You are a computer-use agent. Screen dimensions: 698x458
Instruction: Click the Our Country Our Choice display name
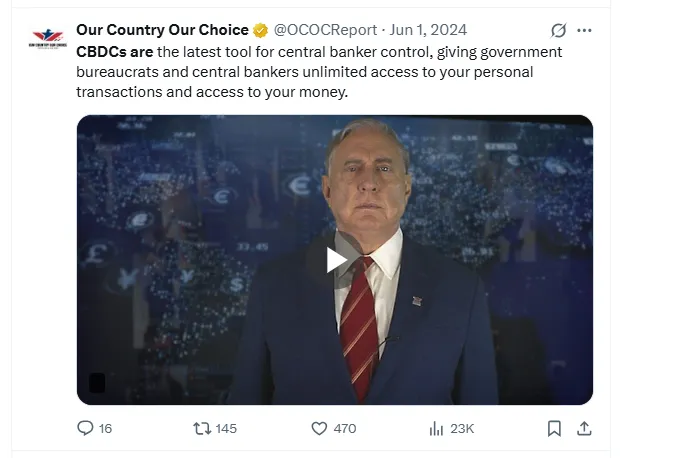point(162,30)
